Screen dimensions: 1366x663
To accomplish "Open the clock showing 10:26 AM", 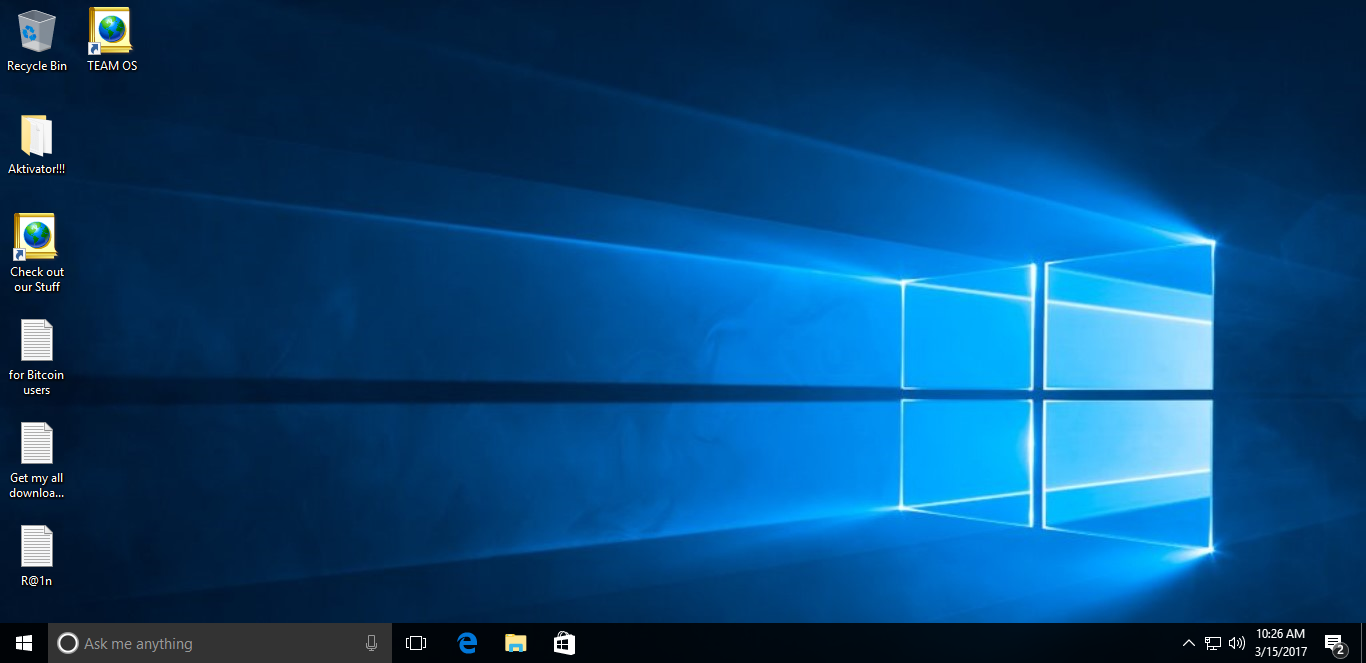I will [x=1280, y=643].
